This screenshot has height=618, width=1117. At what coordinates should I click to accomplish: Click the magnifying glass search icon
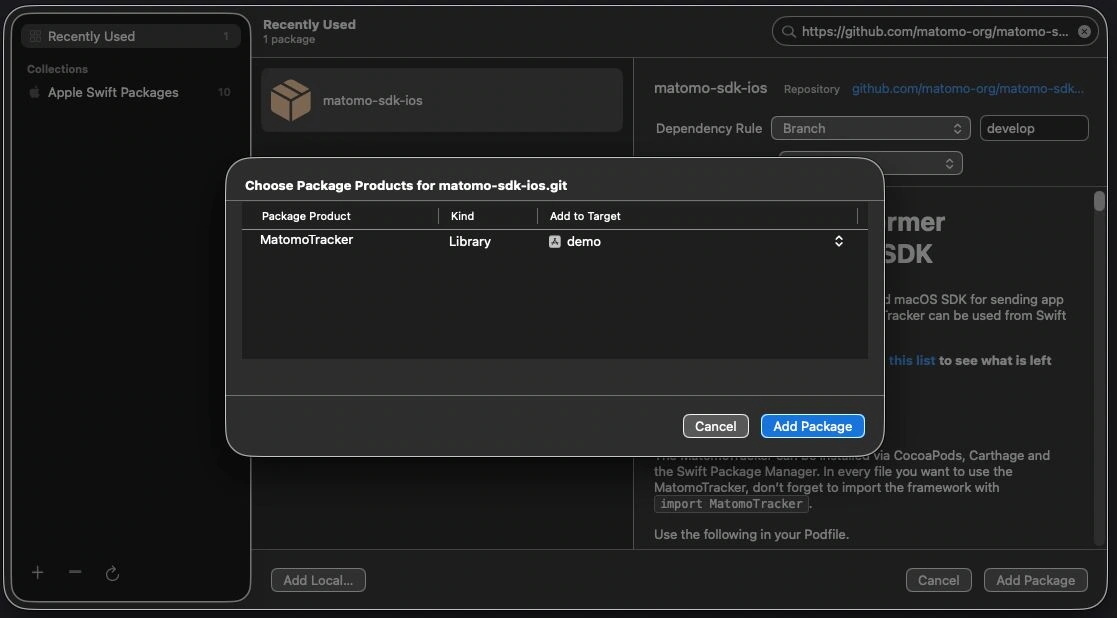coord(788,31)
